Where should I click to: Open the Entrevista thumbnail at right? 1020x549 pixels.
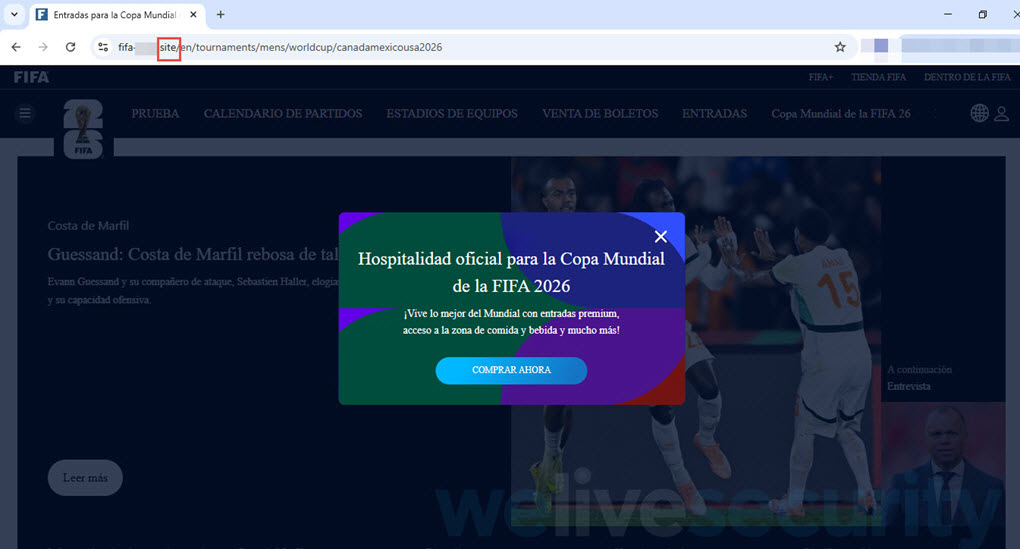pyautogui.click(x=943, y=463)
